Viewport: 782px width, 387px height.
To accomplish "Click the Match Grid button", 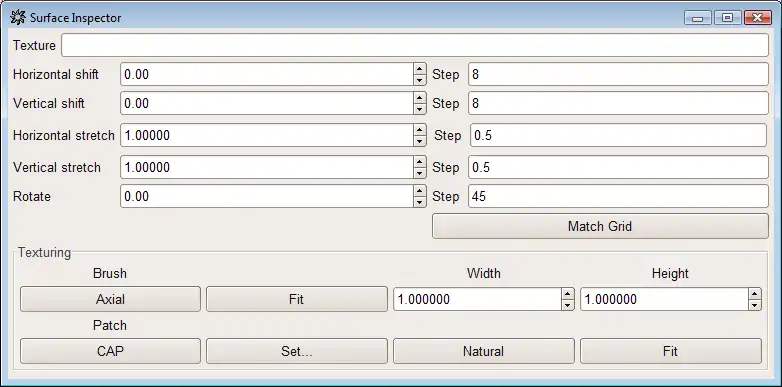I will pos(600,226).
